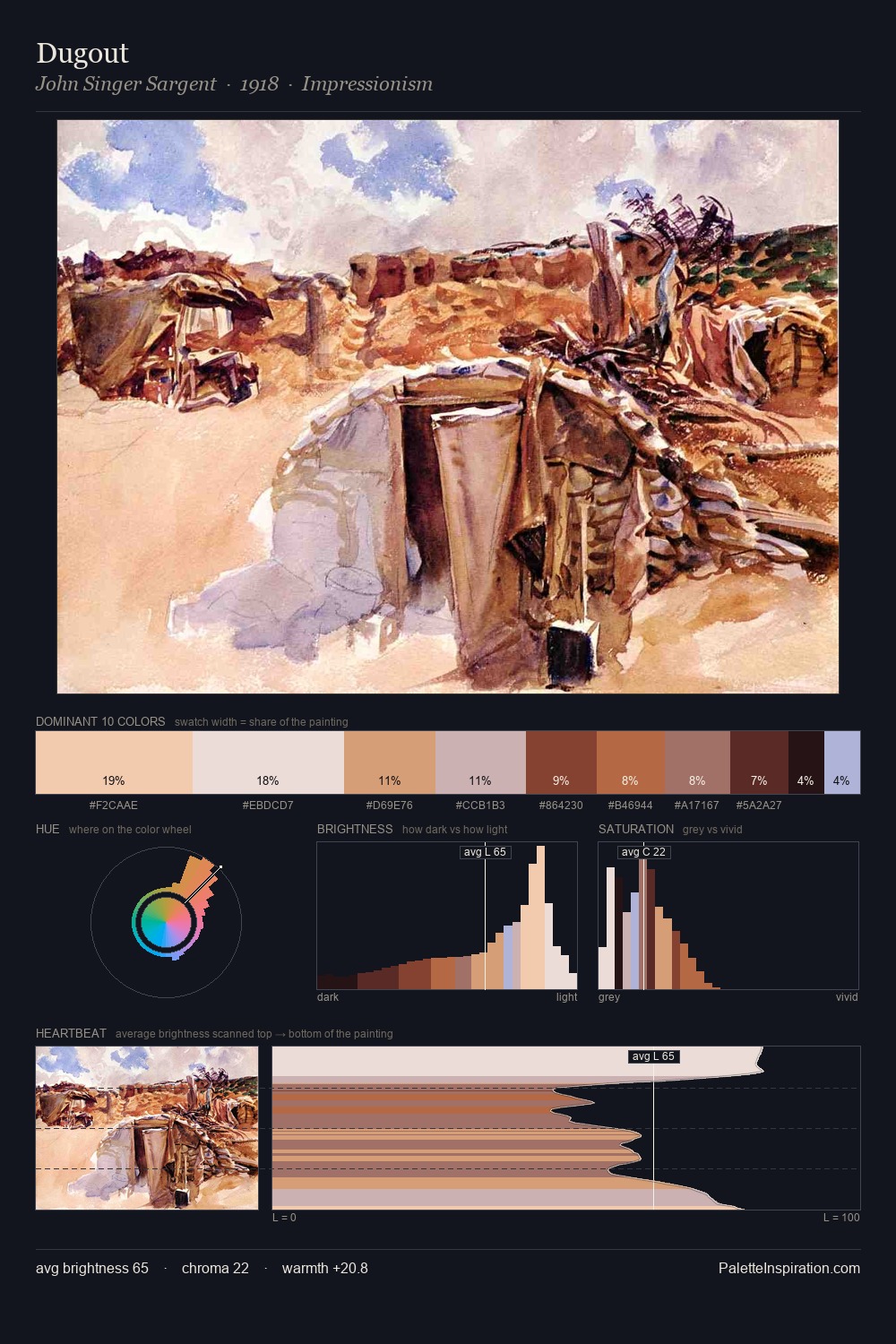
Task: Click the DOMINANT 10 COLORS heading
Action: [x=100, y=721]
